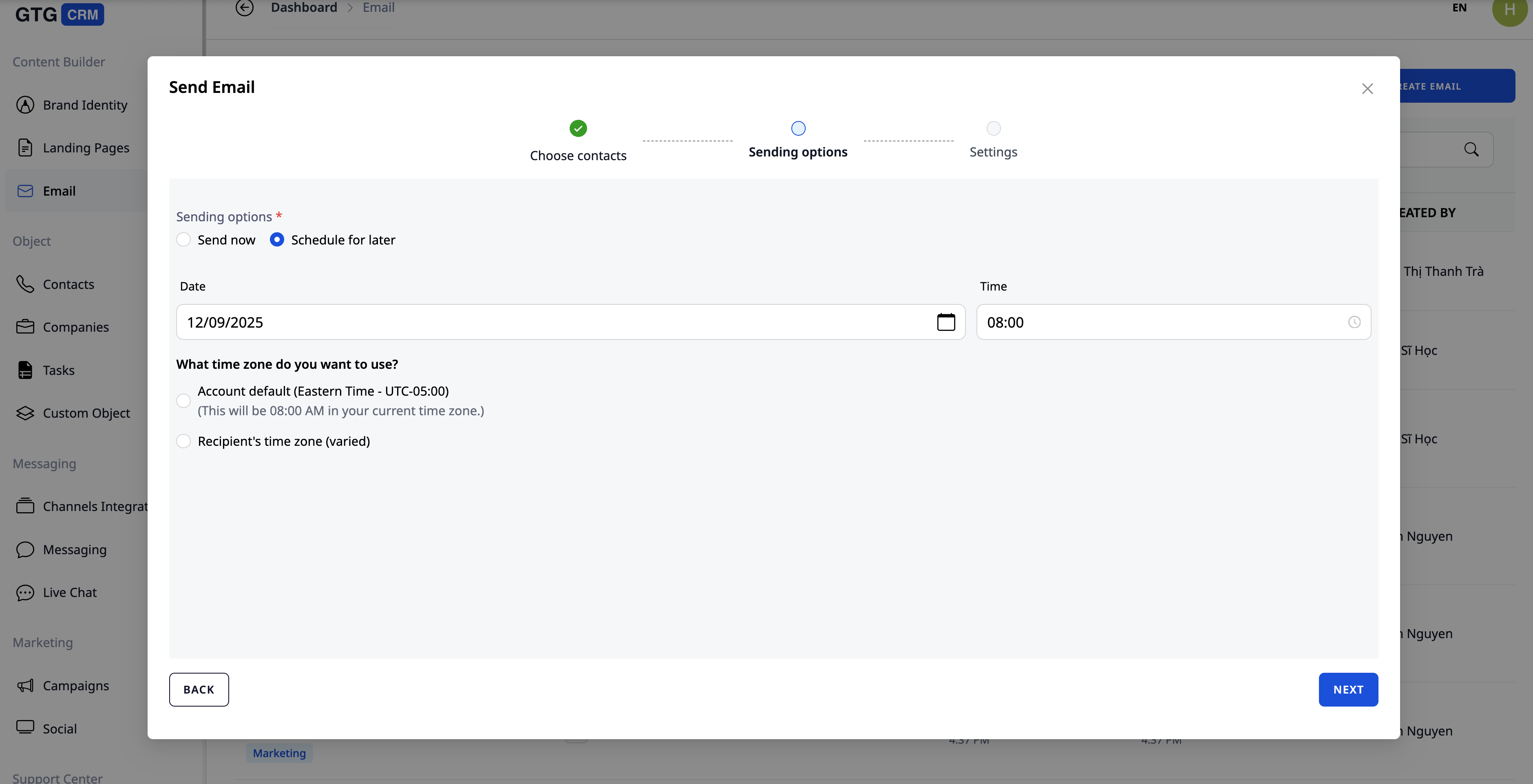Select the Send now radio option
1533x784 pixels.
click(x=184, y=240)
